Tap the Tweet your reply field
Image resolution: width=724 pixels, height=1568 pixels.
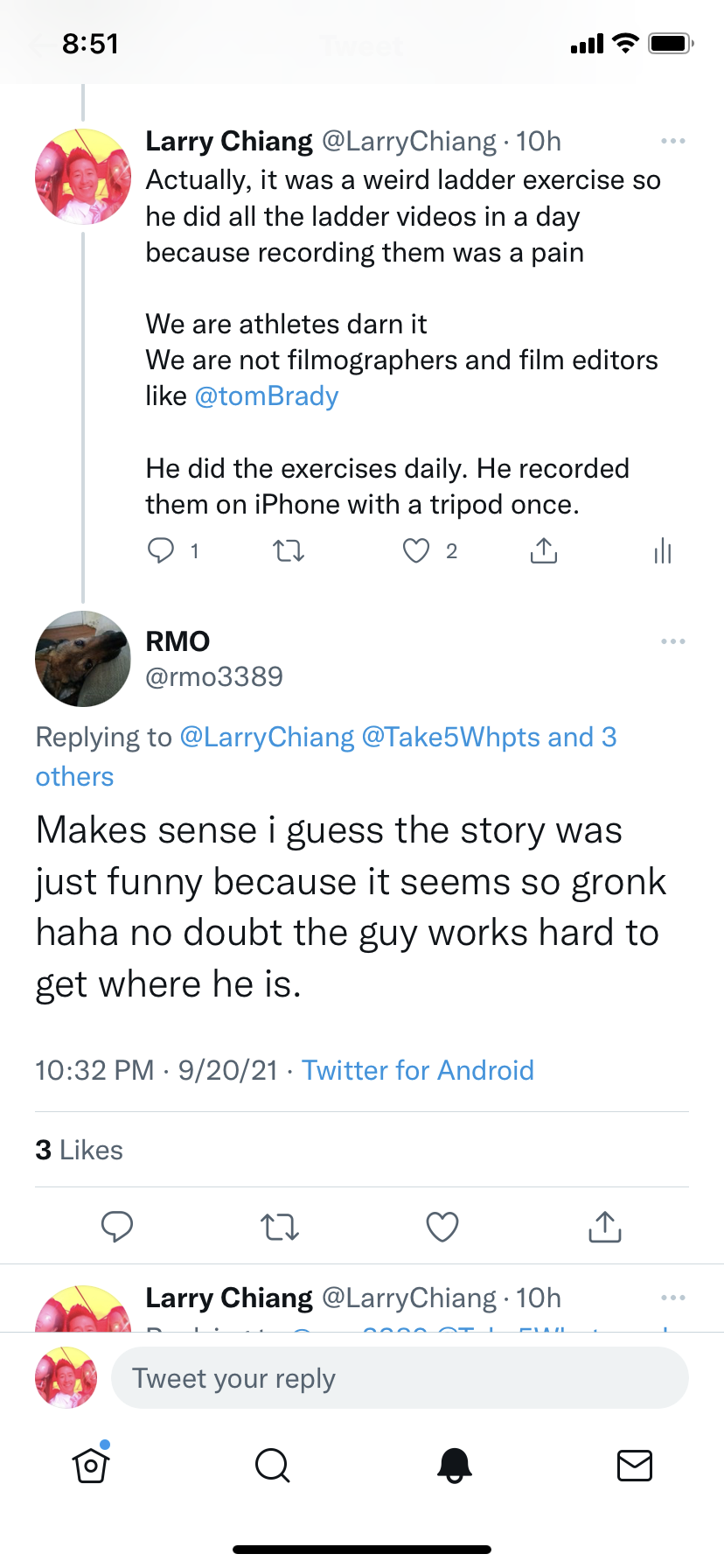click(400, 1378)
